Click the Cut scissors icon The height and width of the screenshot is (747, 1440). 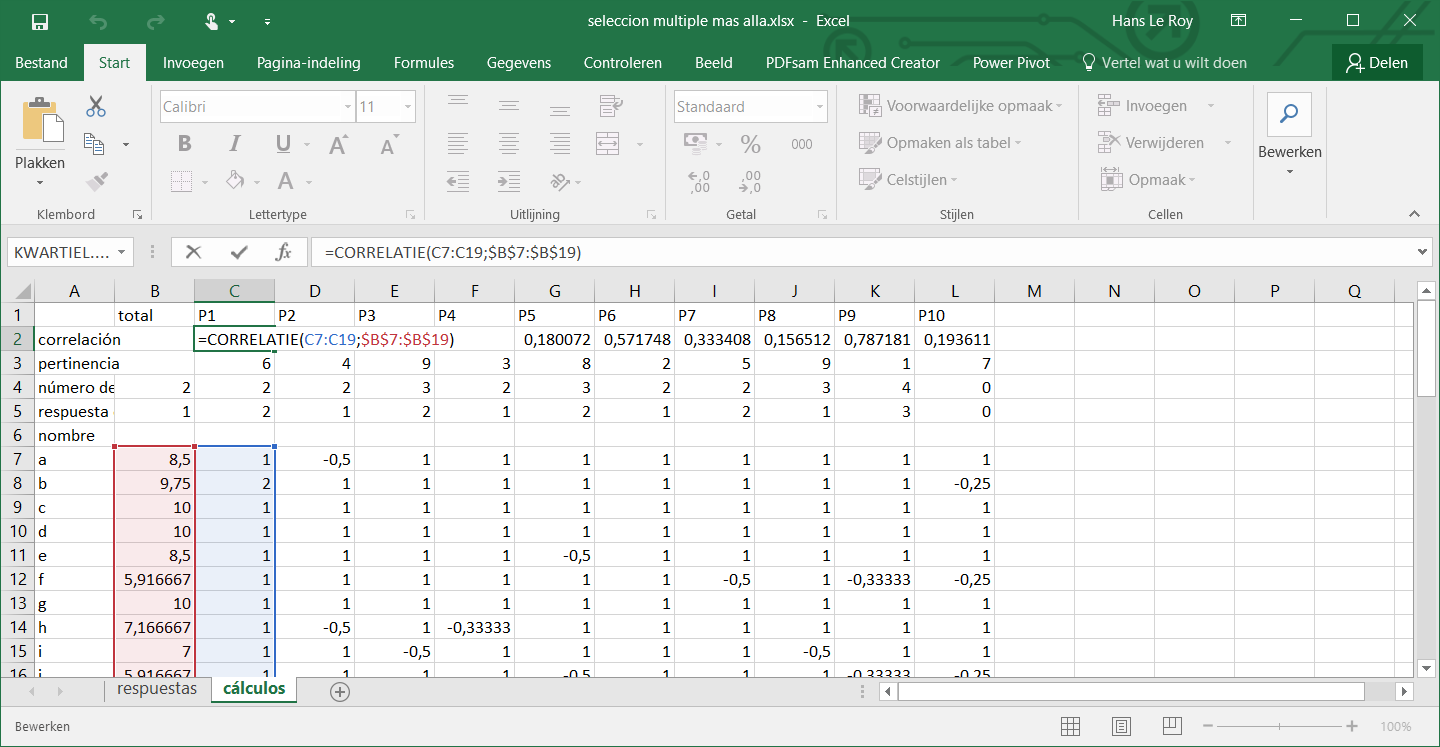tap(96, 106)
